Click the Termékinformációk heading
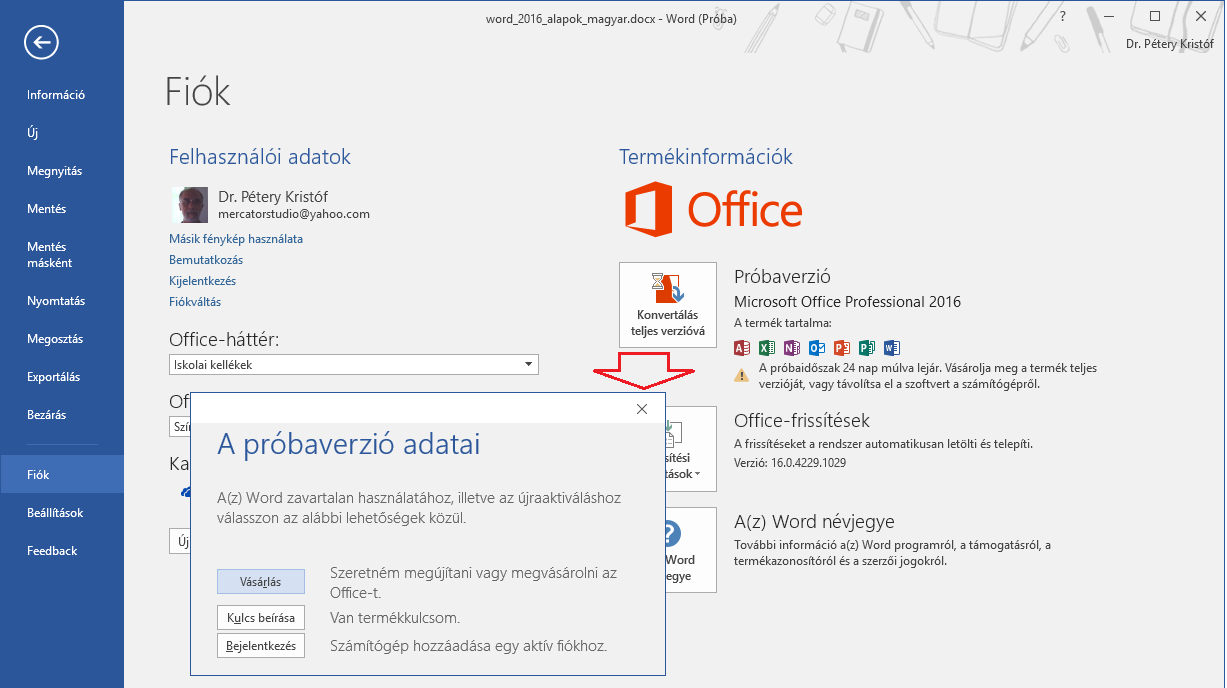The width and height of the screenshot is (1227, 688). pos(706,157)
